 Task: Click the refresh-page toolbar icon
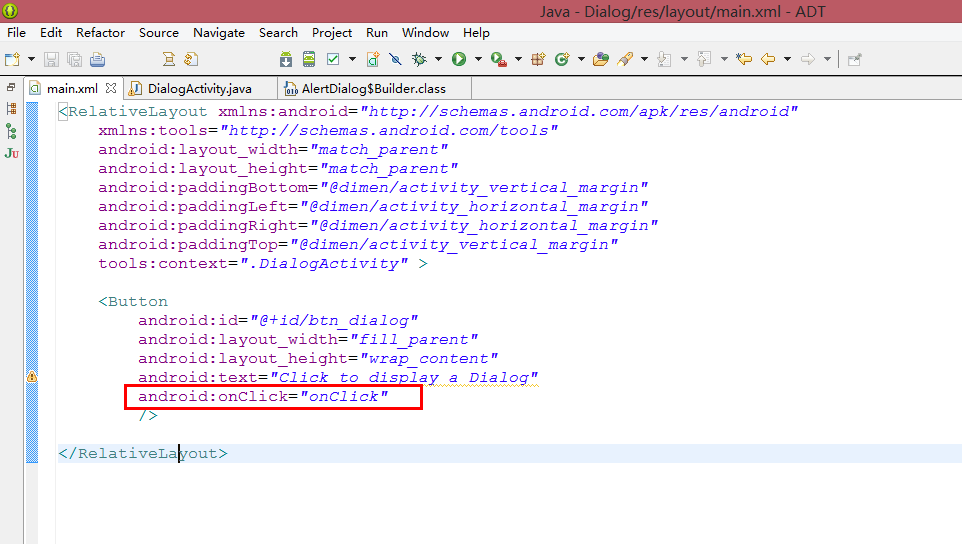pos(191,59)
